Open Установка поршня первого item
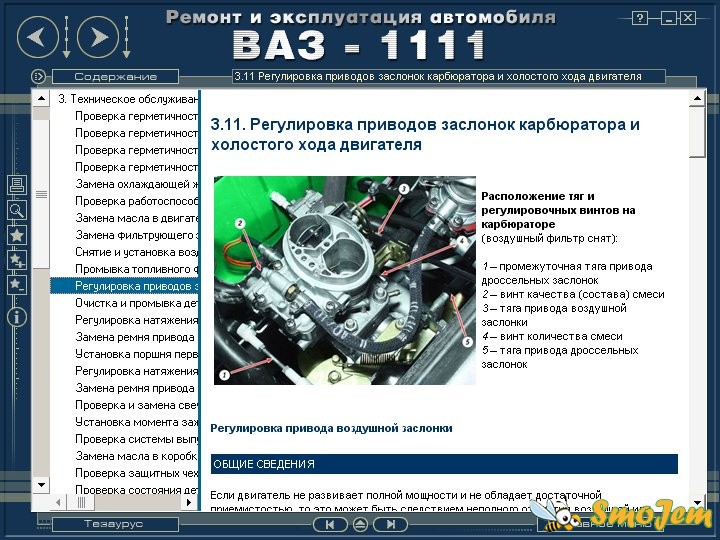This screenshot has height=540, width=720. click(x=137, y=354)
